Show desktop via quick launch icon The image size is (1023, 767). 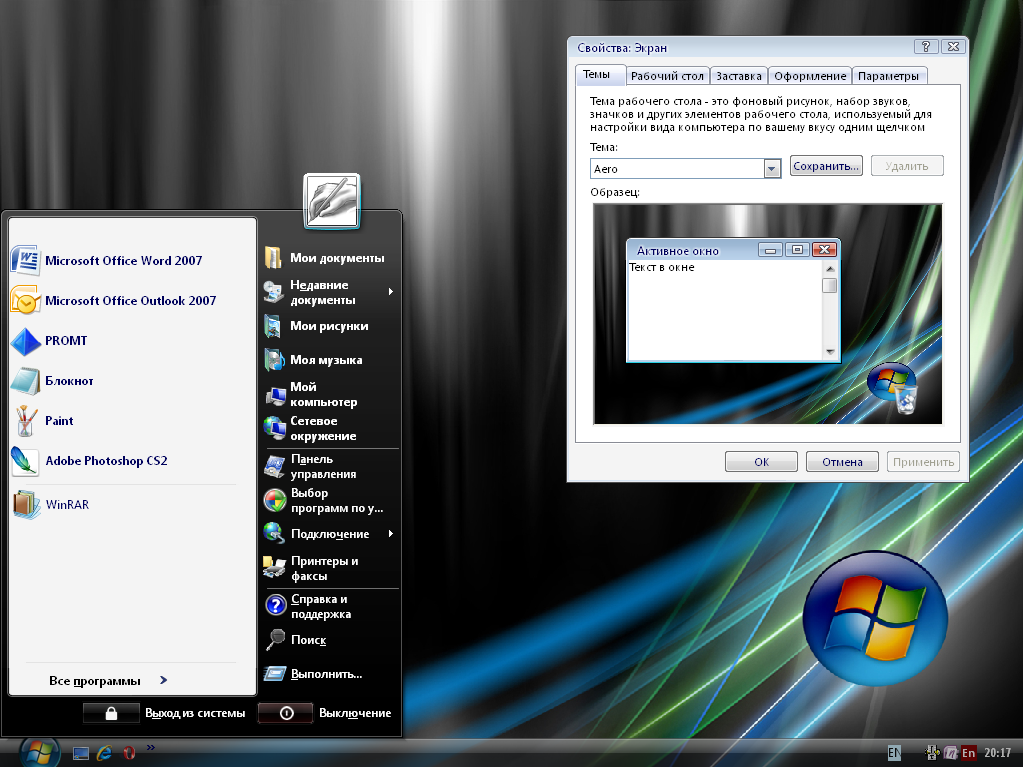(81, 753)
